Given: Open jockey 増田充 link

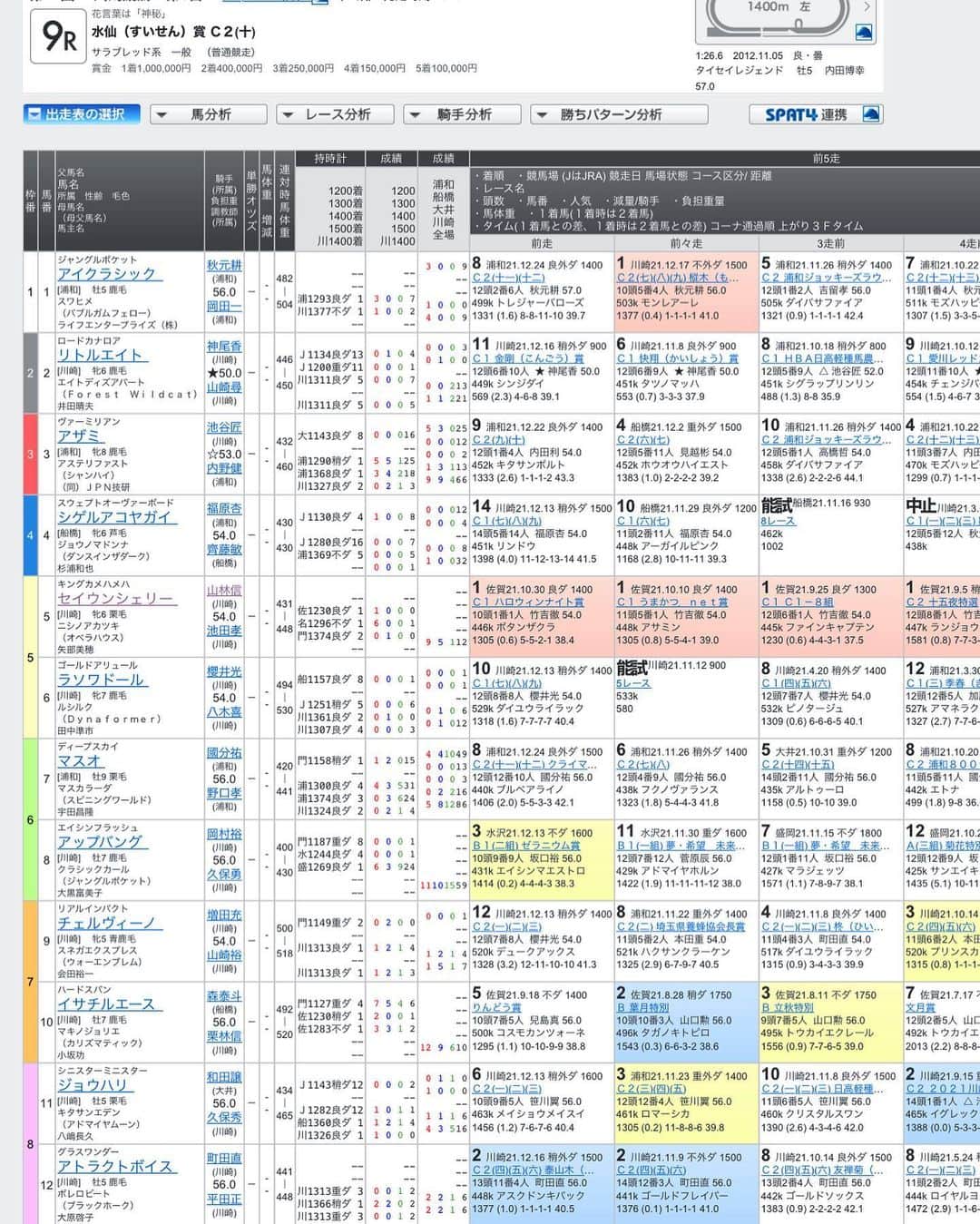Looking at the screenshot, I should tap(224, 915).
